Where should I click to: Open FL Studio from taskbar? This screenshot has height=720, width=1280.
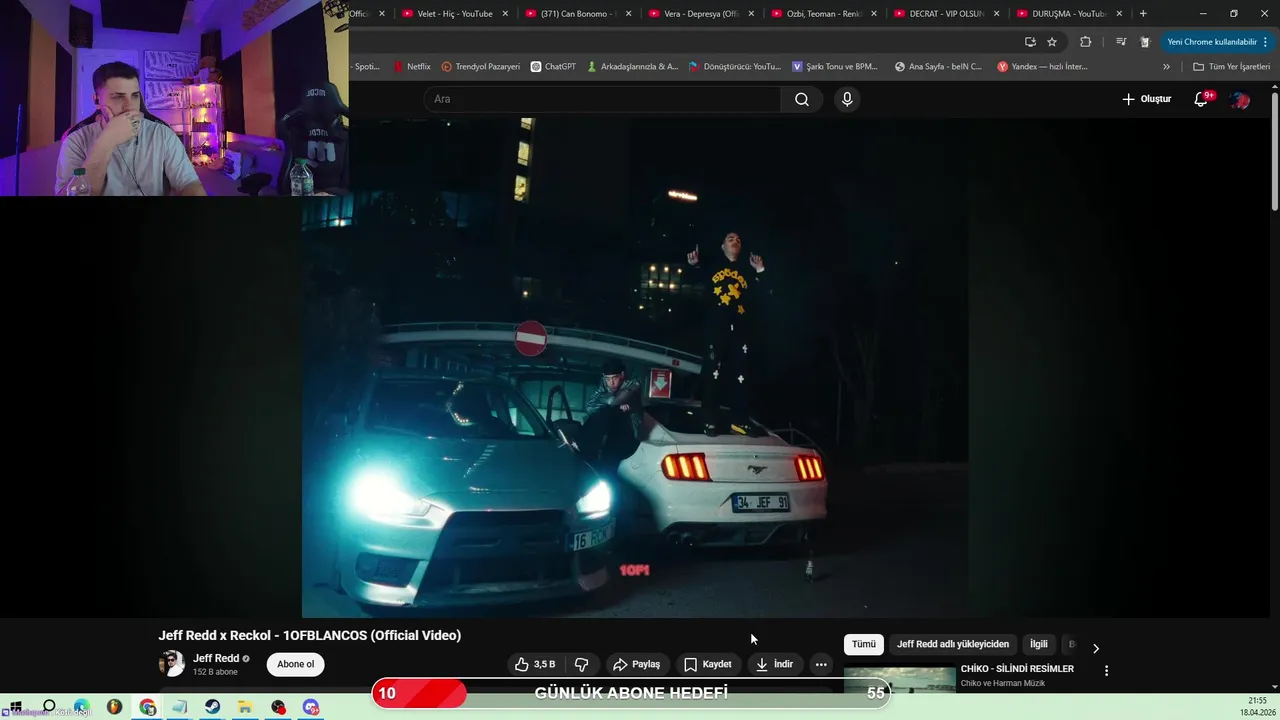(114, 707)
